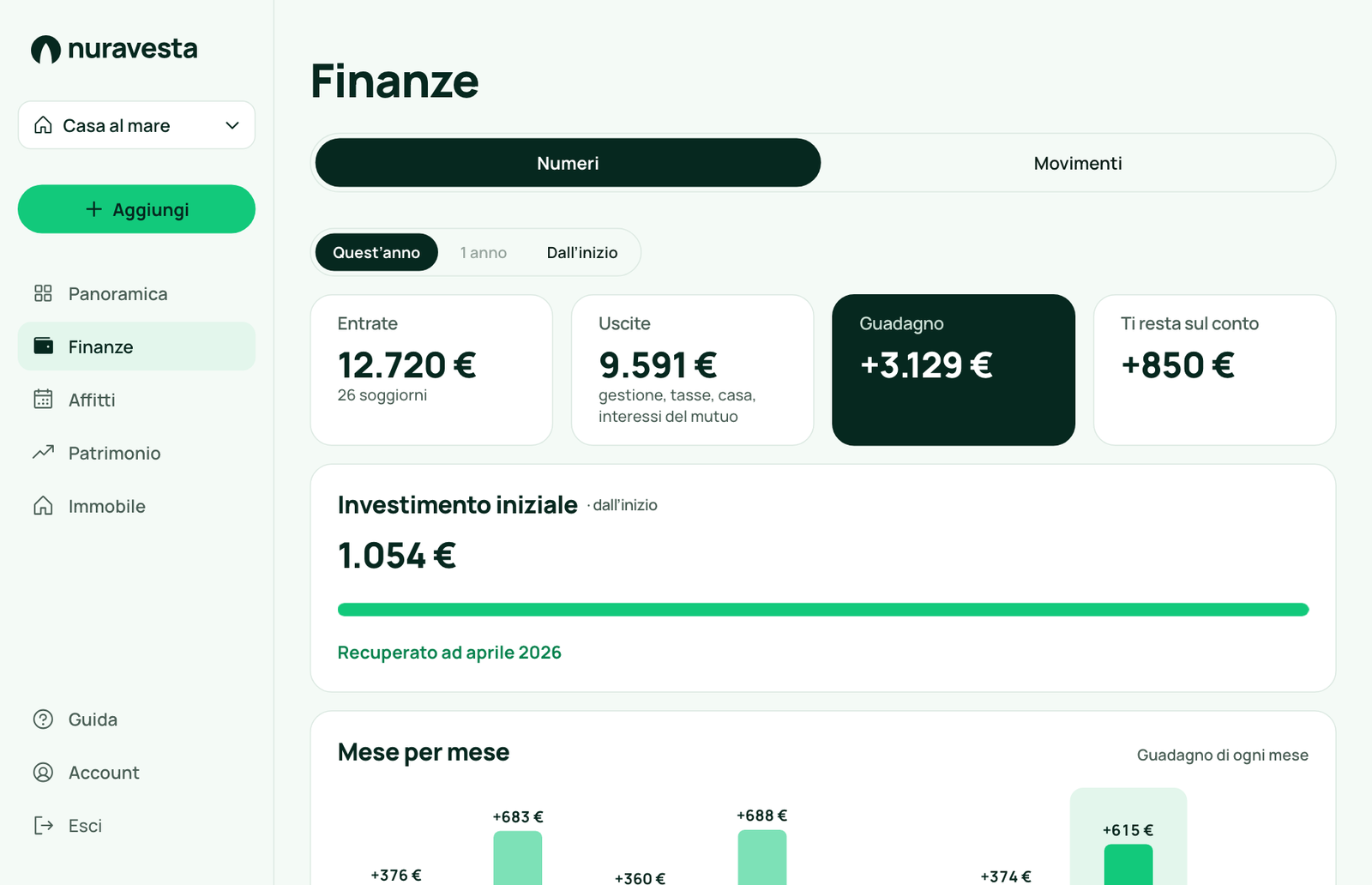Click the Aggiungi button
This screenshot has height=885, width=1372.
[136, 209]
